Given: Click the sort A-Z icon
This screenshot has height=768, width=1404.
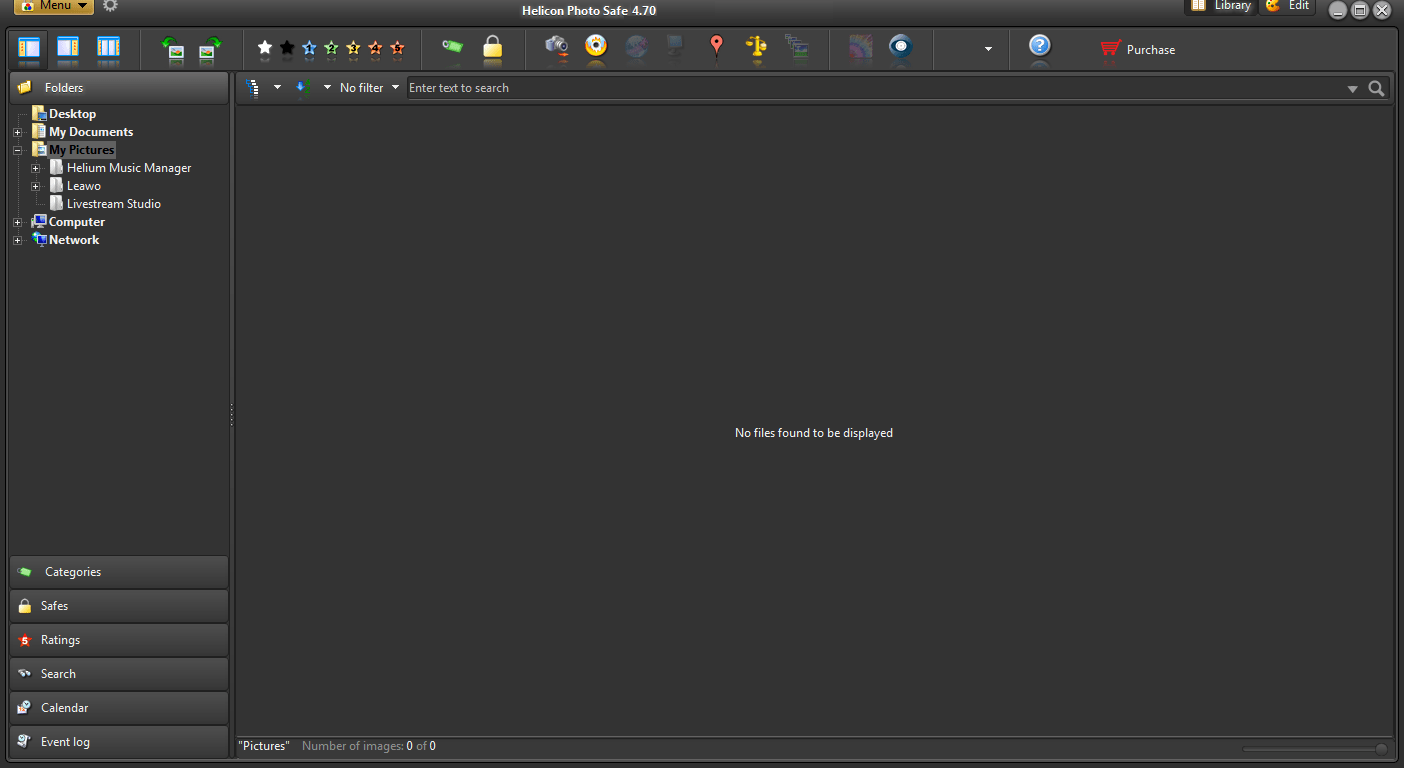Looking at the screenshot, I should coord(302,87).
